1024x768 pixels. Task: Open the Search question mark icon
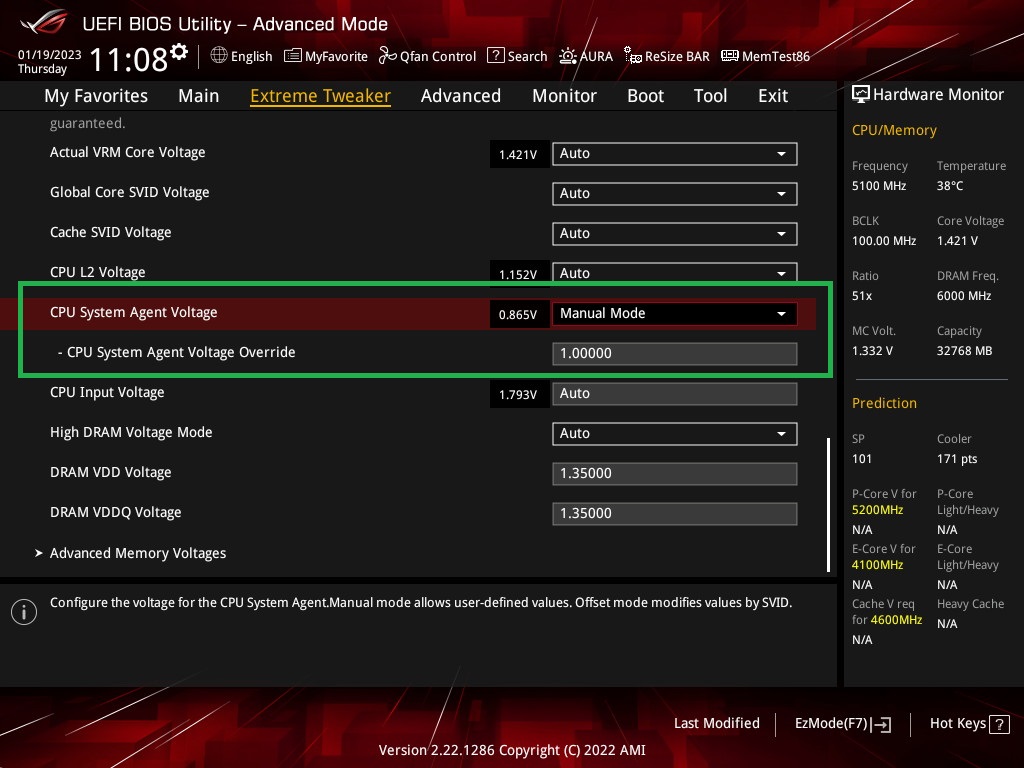tap(496, 56)
